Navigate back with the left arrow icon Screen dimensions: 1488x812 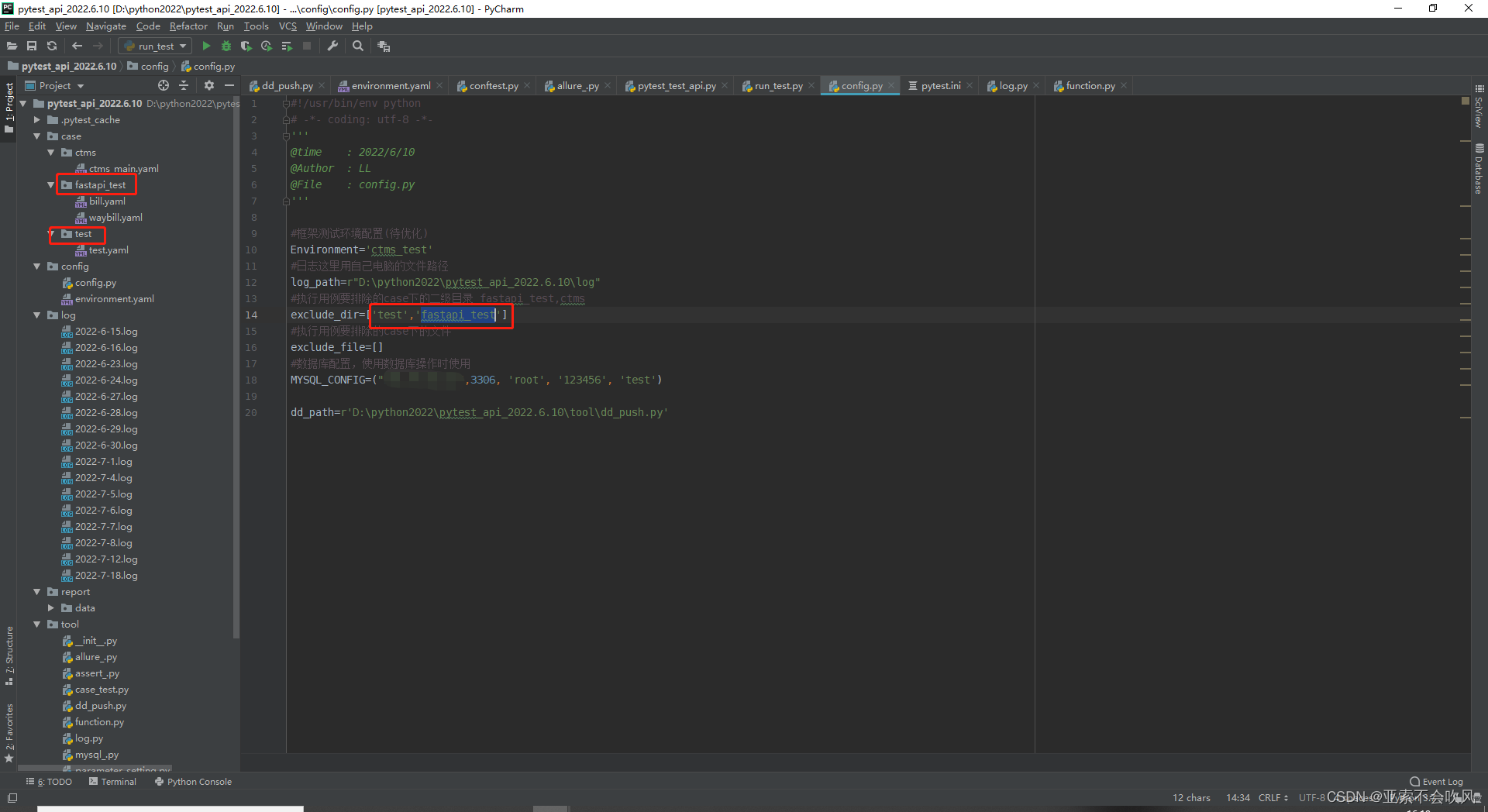pyautogui.click(x=77, y=46)
